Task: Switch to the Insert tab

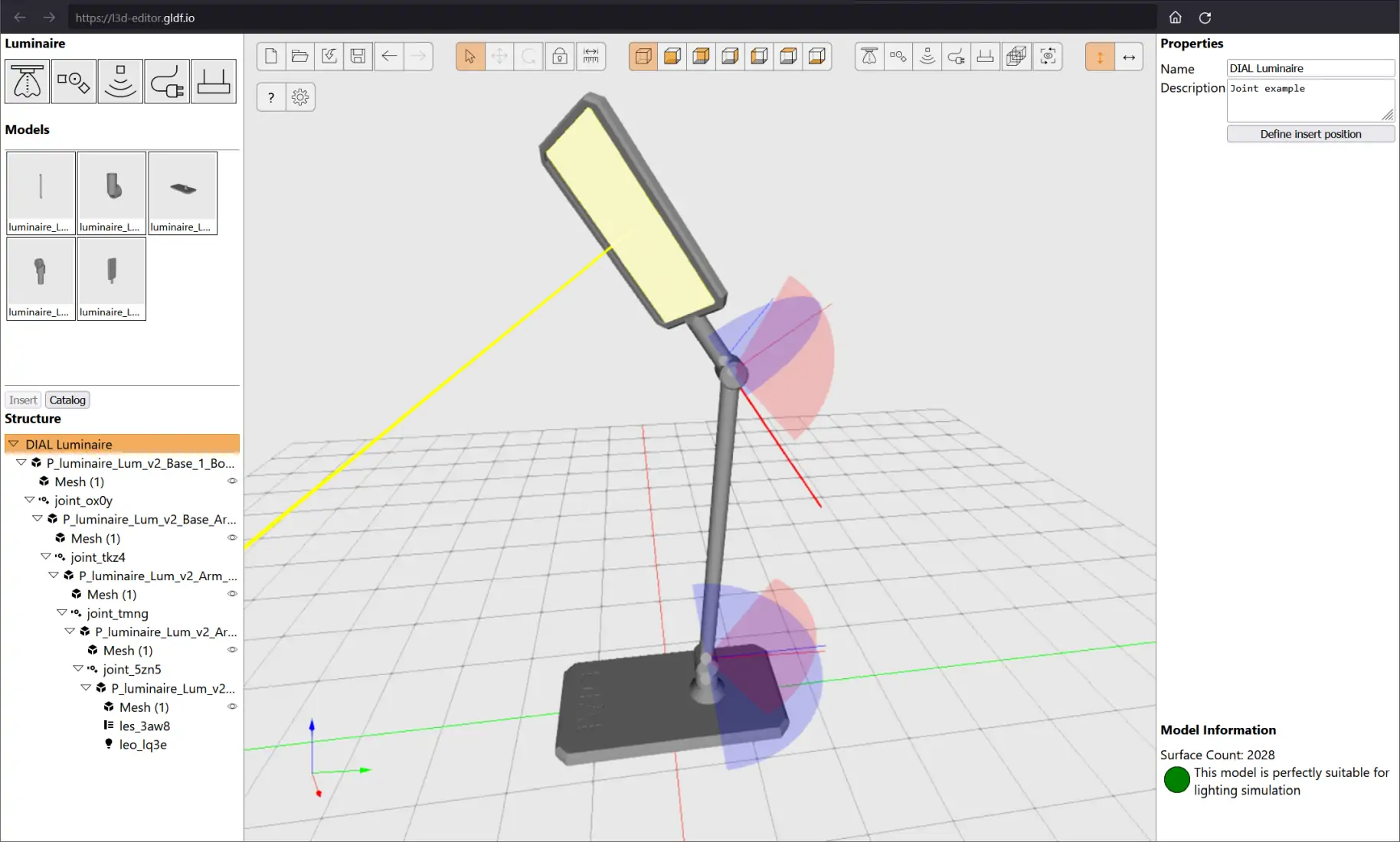Action: [23, 400]
